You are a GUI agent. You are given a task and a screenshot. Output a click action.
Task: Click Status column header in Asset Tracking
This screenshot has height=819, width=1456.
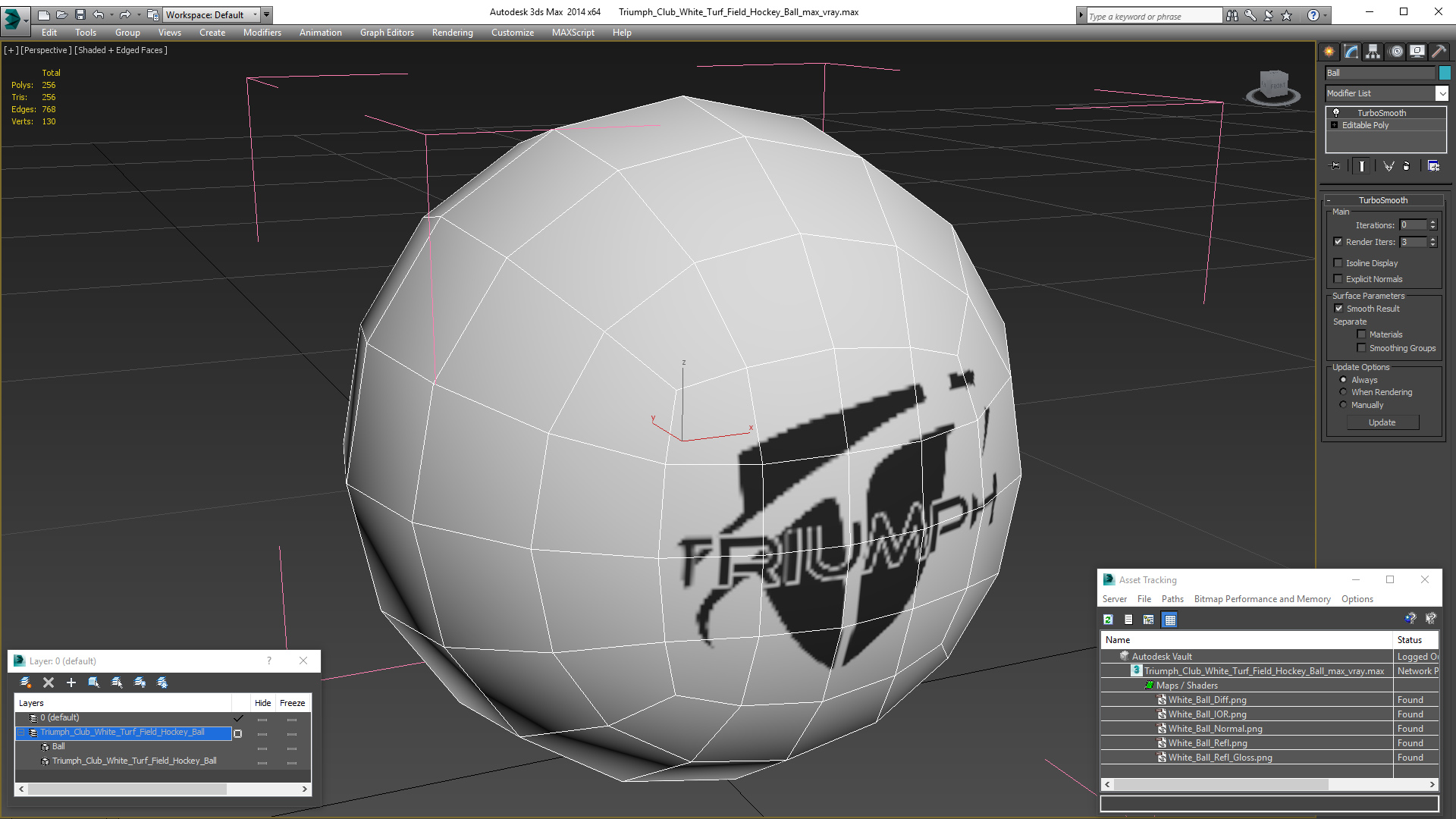tap(1415, 640)
